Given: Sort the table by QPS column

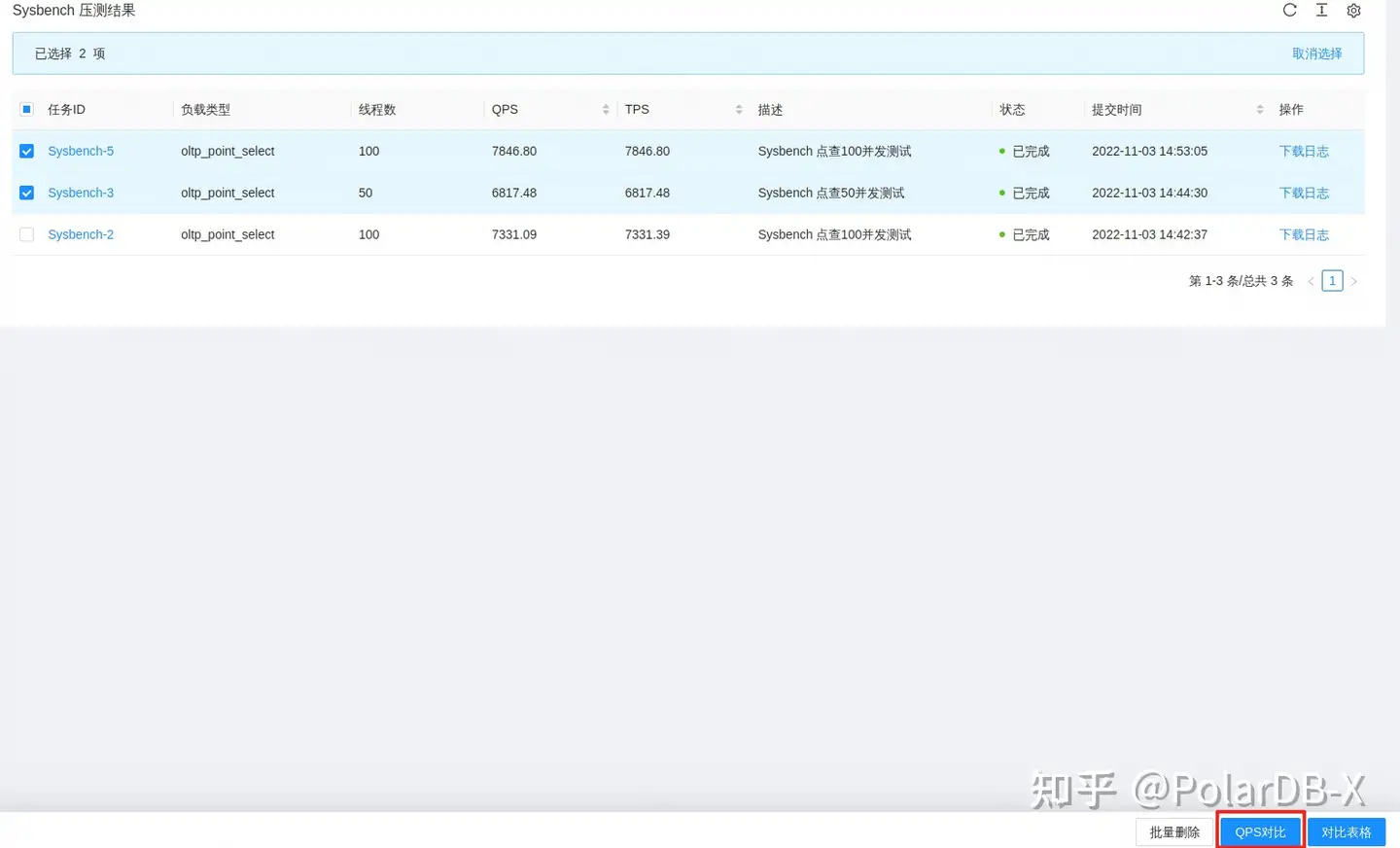Looking at the screenshot, I should 605,109.
